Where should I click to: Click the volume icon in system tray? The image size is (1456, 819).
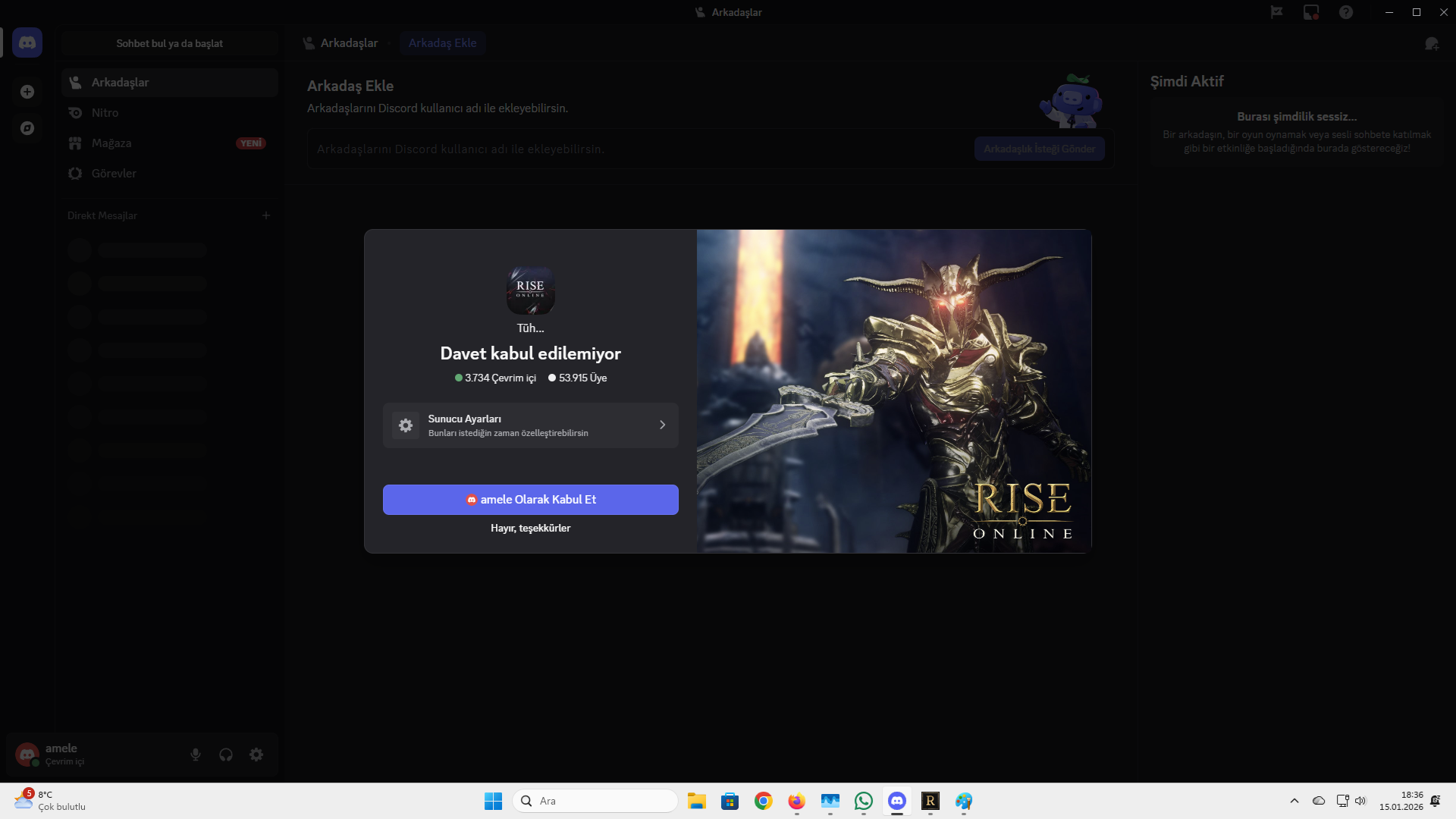click(x=1360, y=801)
